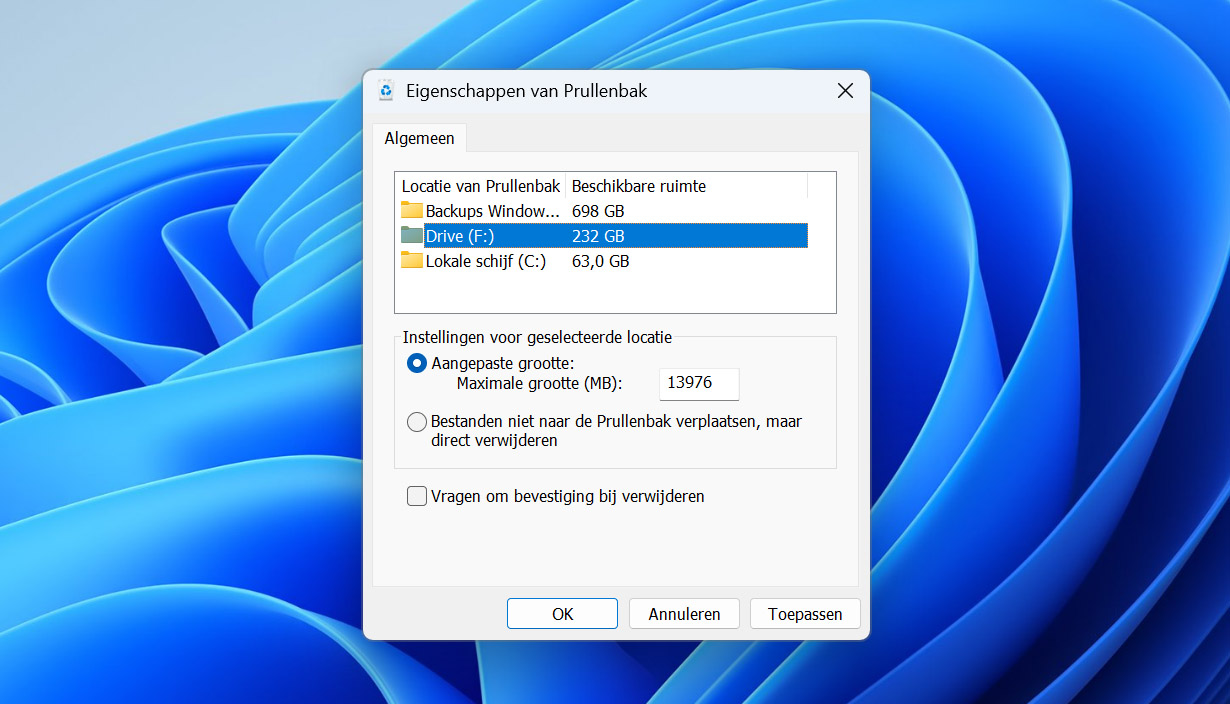The height and width of the screenshot is (704, 1230).
Task: Click the Toepassen button
Action: 805,614
